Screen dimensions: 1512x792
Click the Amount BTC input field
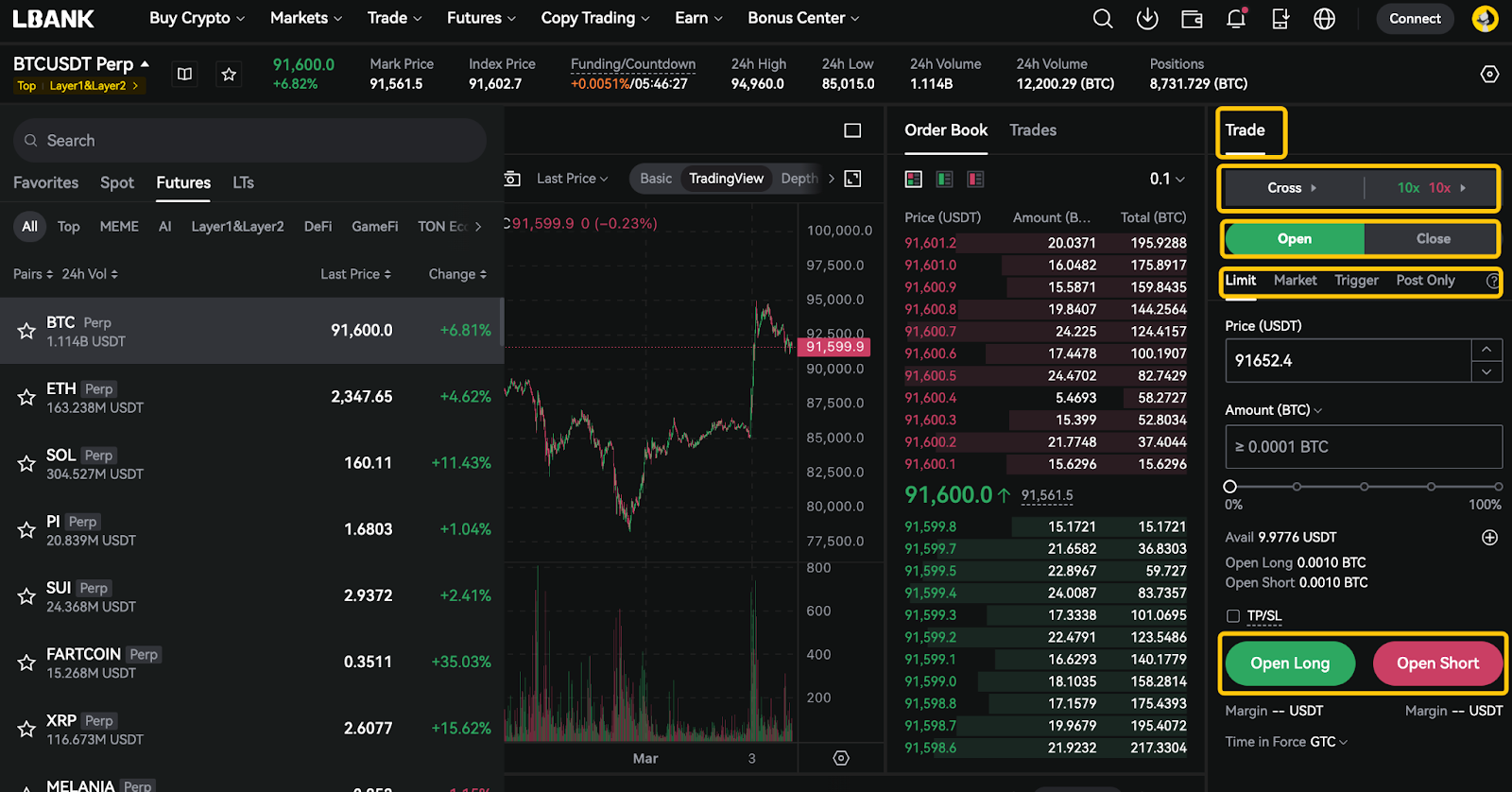[x=1364, y=447]
